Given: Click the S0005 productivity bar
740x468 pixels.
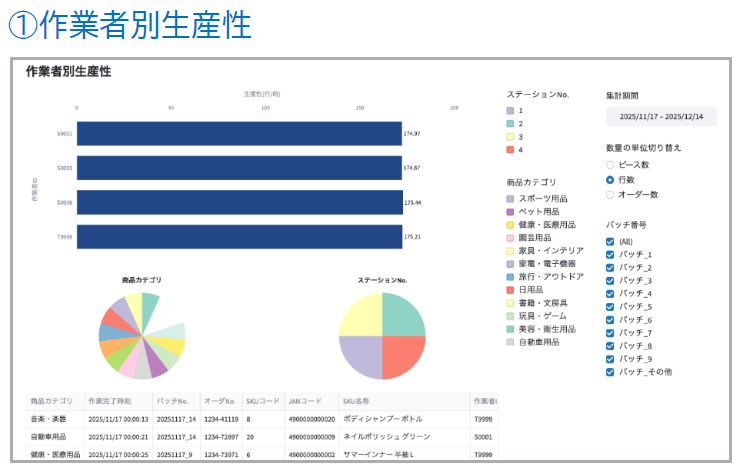Looking at the screenshot, I should point(239,168).
